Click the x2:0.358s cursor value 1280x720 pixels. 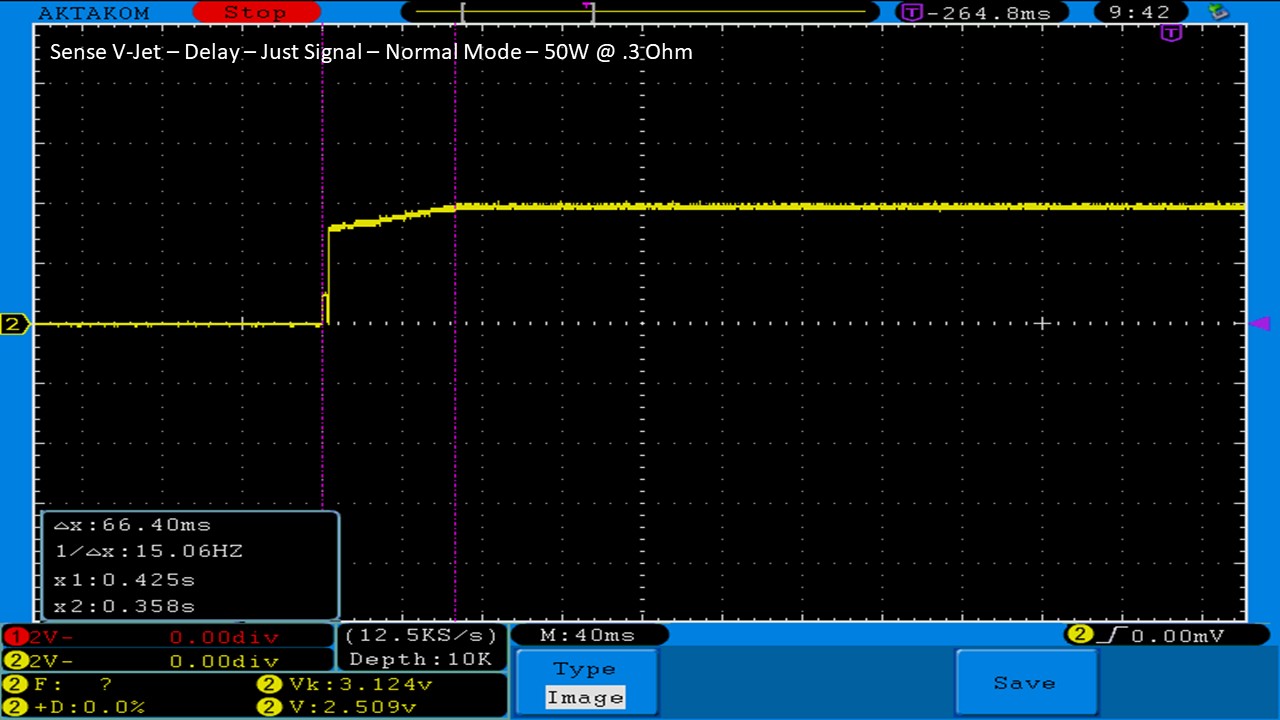pyautogui.click(x=124, y=606)
